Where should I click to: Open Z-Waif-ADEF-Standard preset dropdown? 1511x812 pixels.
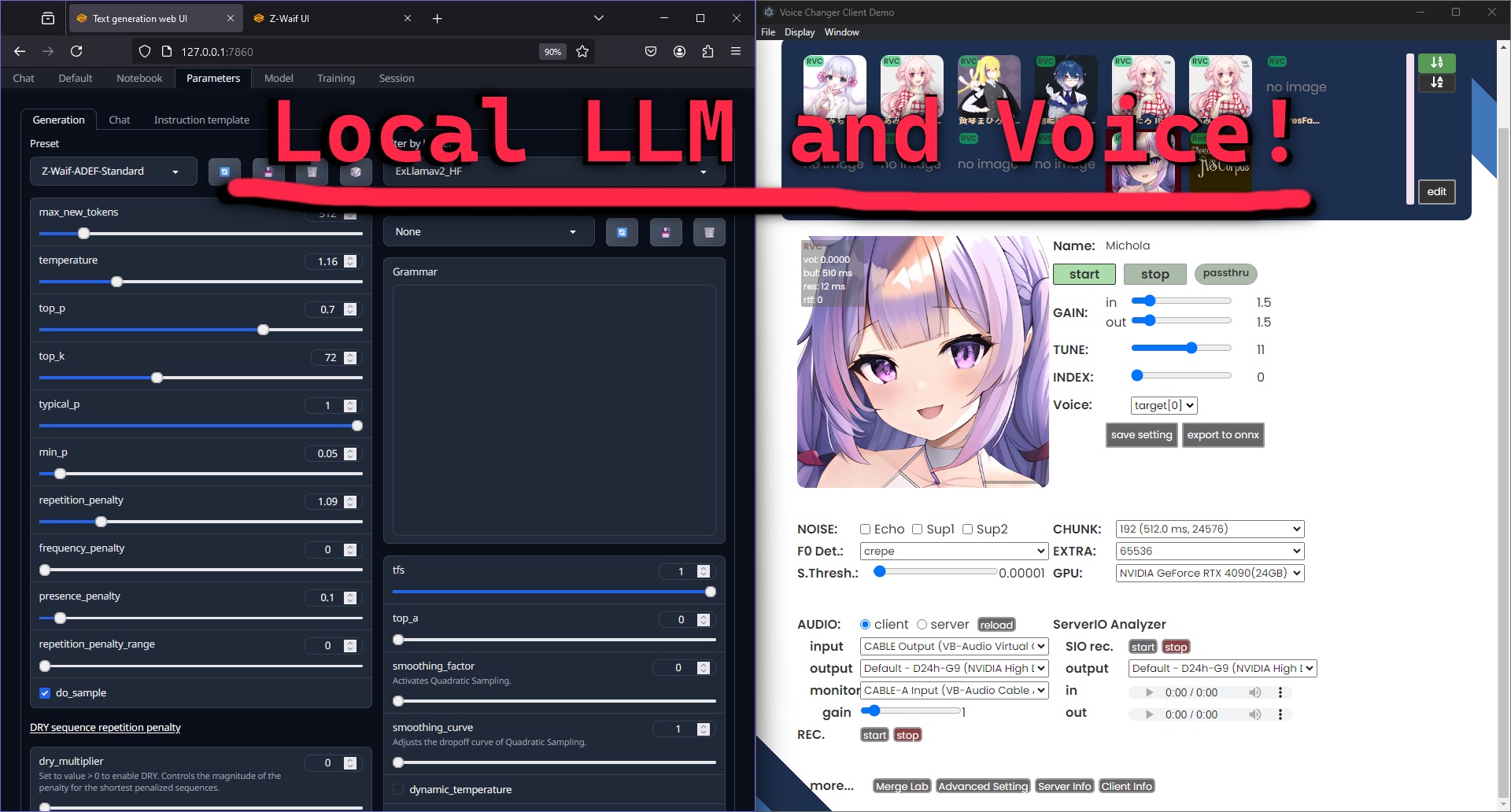(113, 172)
